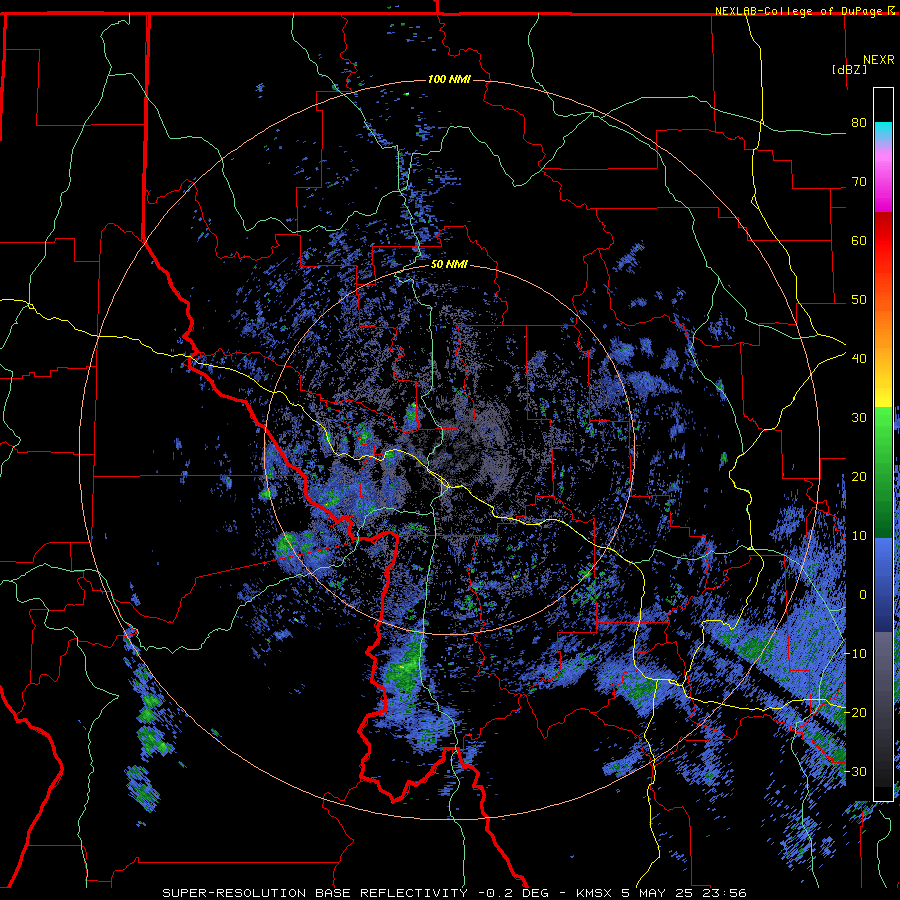
Task: Click the 40 value on the dBZ scale
Action: click(x=859, y=359)
